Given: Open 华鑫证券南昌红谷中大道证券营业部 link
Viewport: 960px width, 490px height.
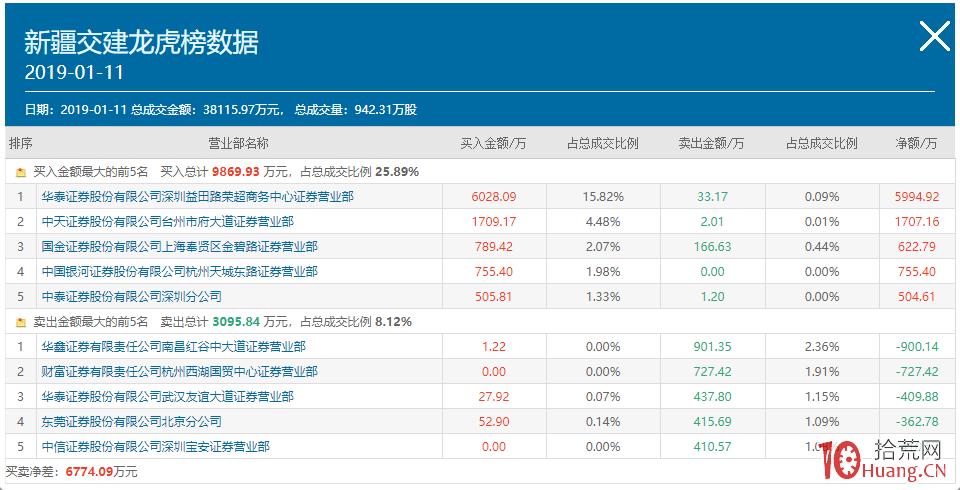Looking at the screenshot, I should [173, 347].
